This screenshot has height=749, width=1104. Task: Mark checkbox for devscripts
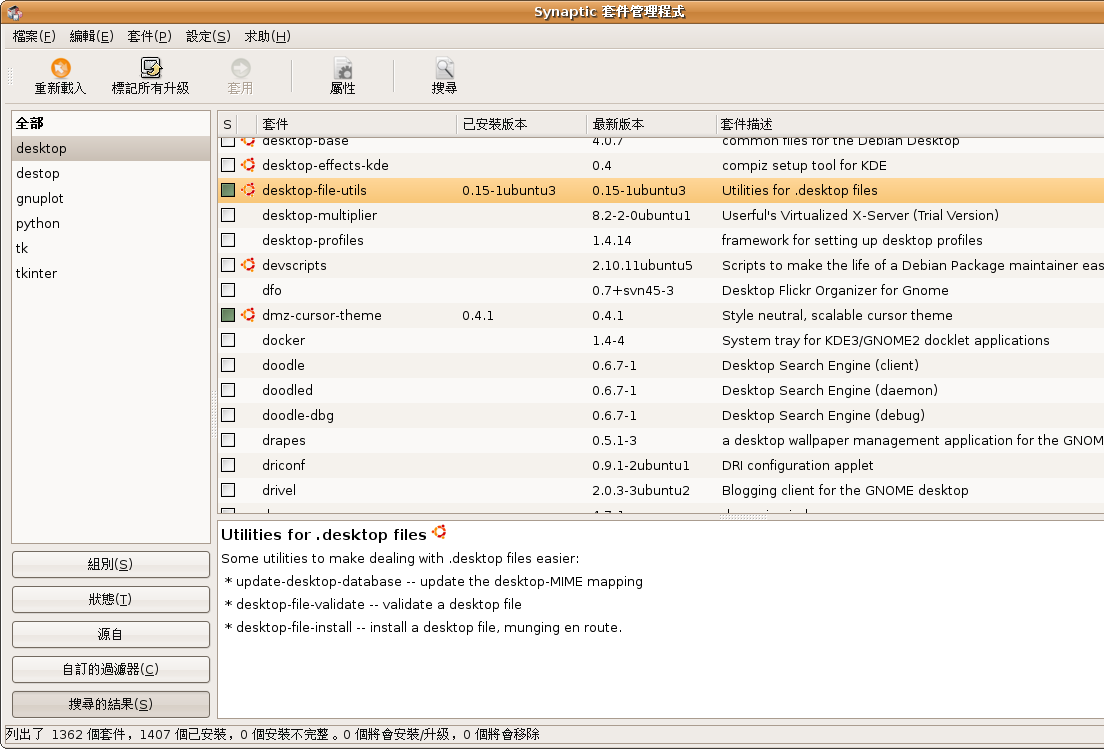(x=228, y=265)
